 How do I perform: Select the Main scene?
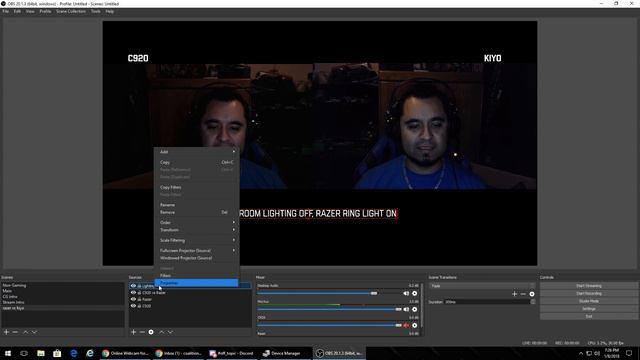click(x=62, y=291)
